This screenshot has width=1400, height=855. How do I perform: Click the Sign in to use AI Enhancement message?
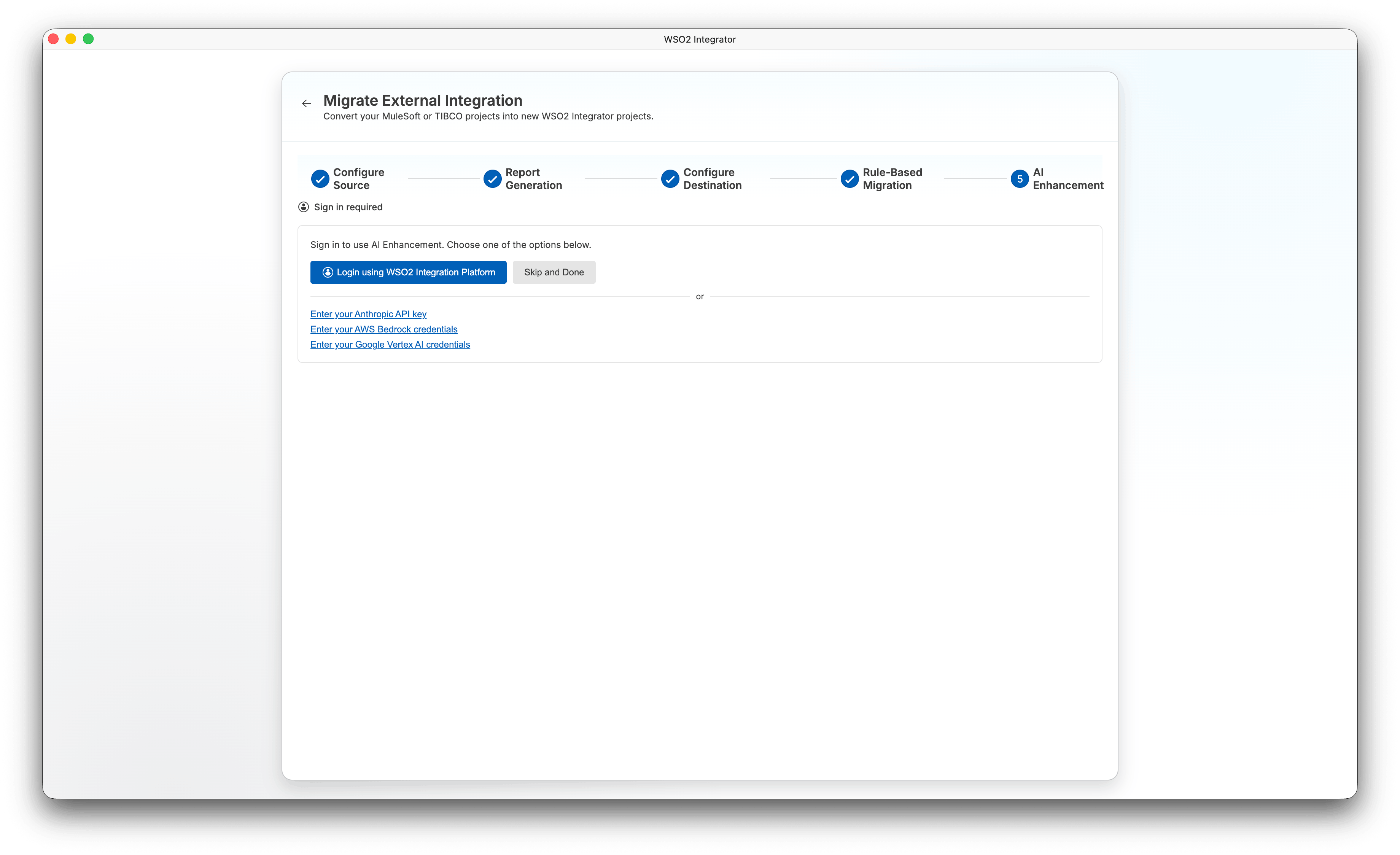(x=450, y=245)
